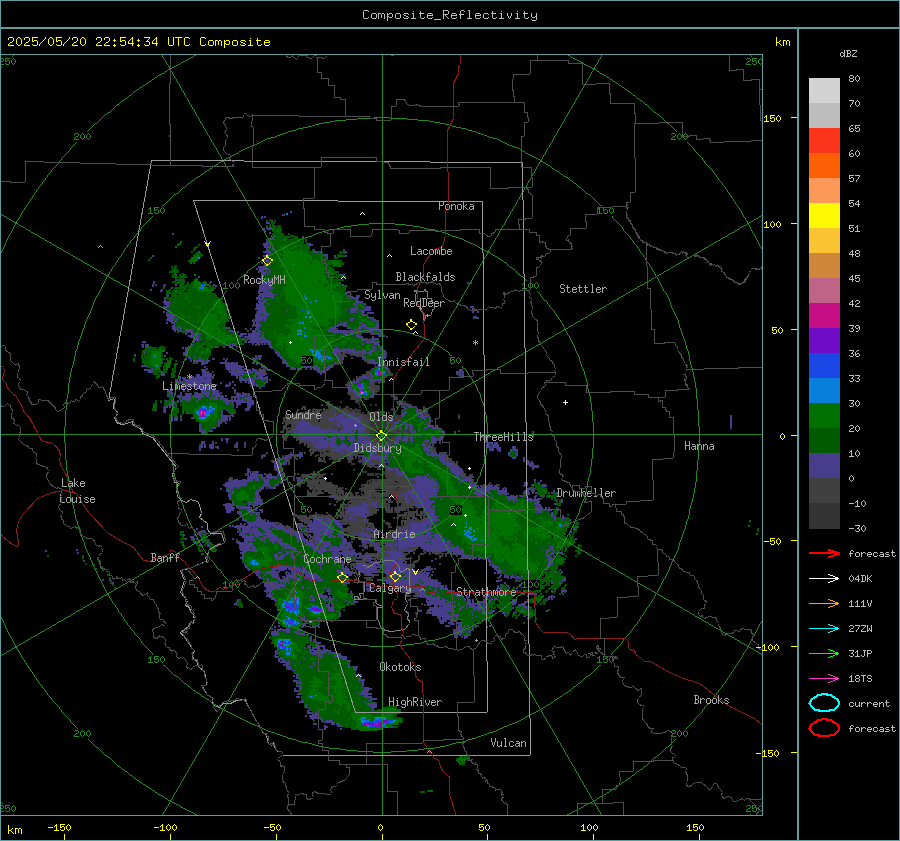Click the Vulcan town label
Screen dimensions: 900x841
tap(508, 743)
